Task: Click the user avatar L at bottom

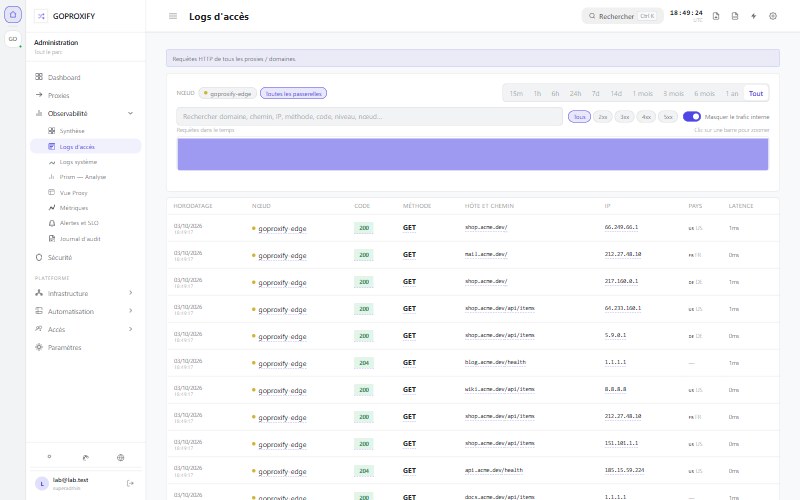Action: [x=42, y=483]
